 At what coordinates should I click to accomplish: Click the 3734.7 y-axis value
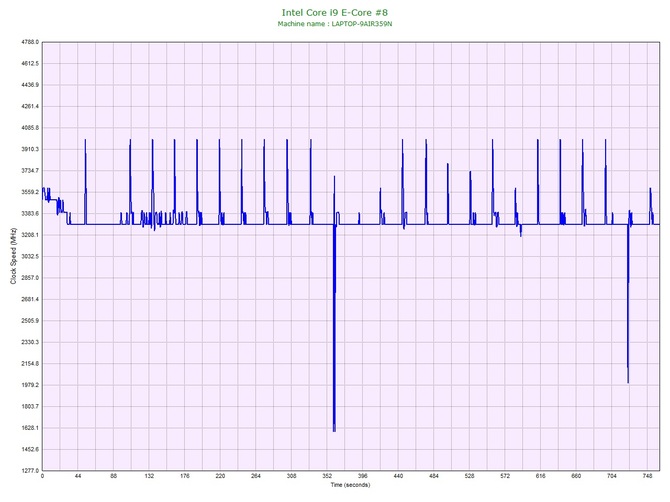[x=30, y=170]
